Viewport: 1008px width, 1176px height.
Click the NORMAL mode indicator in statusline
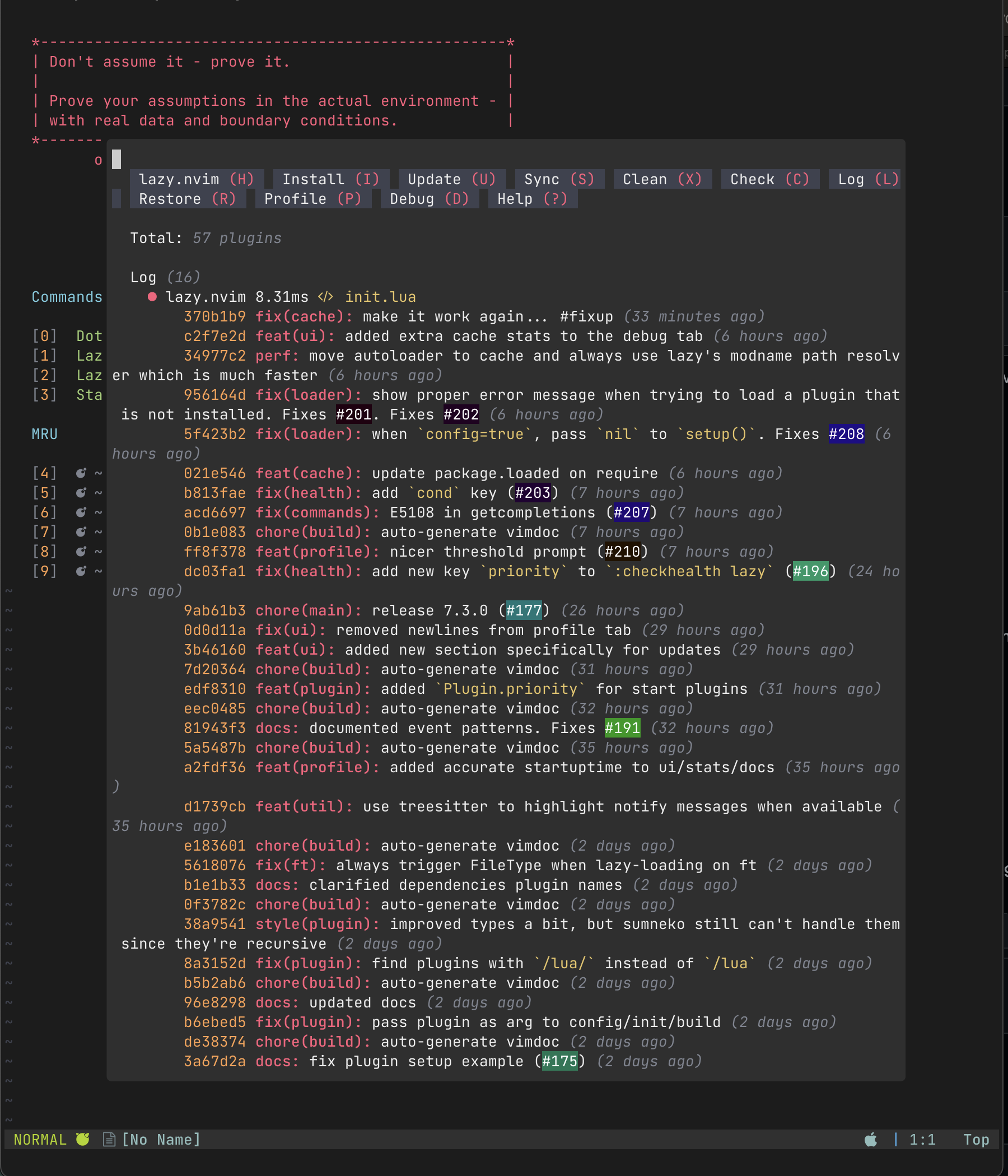[40, 1140]
